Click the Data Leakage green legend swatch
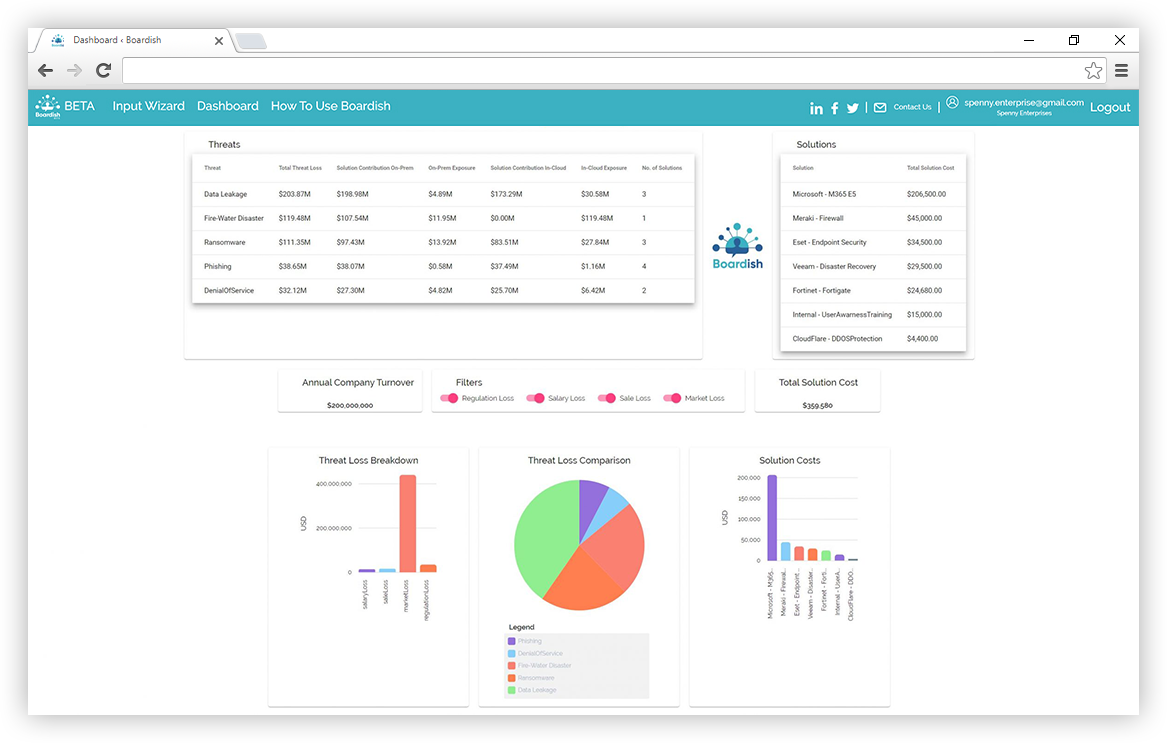The width and height of the screenshot is (1167, 743). point(511,690)
